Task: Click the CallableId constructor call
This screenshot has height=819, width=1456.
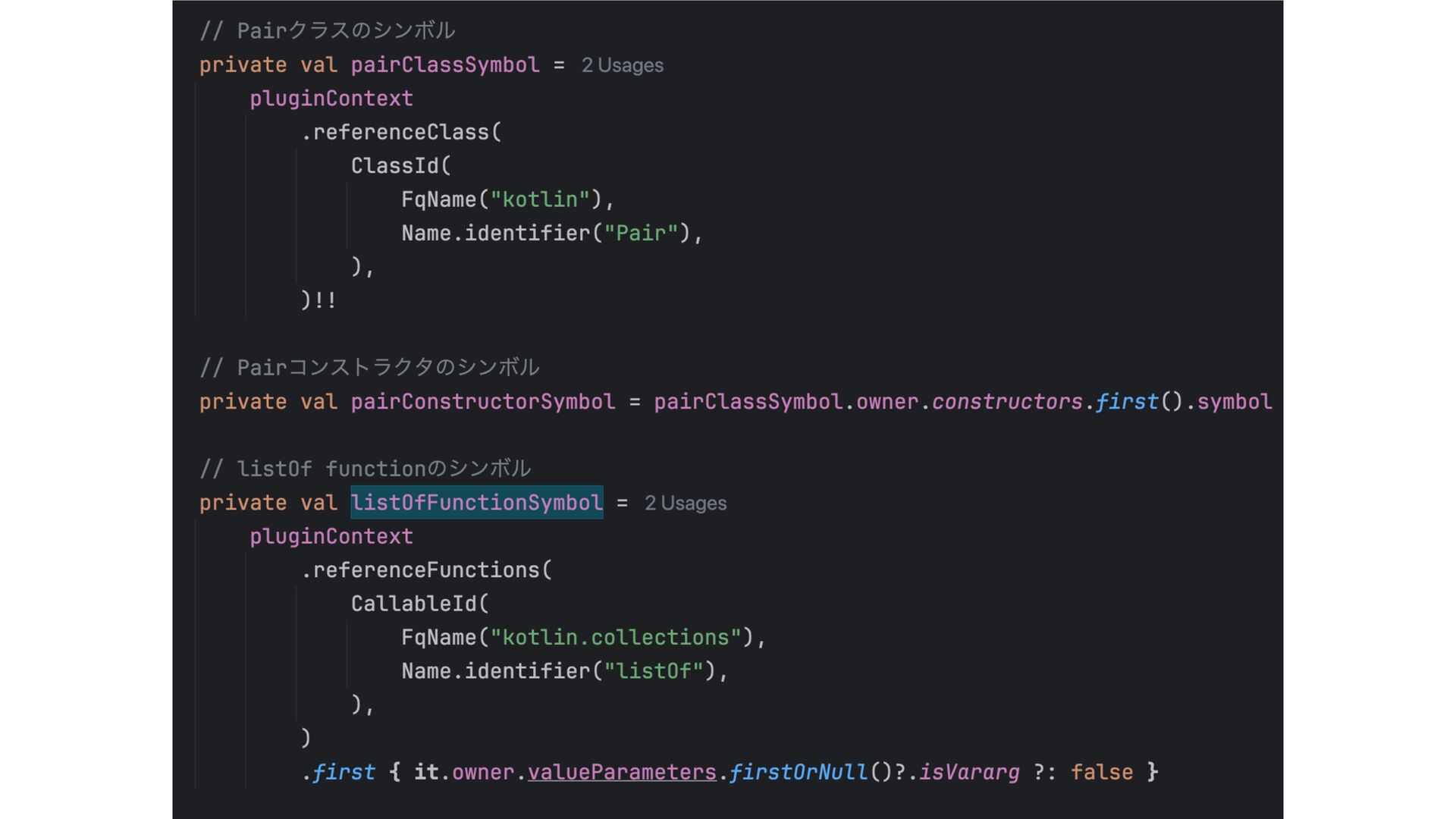Action: pyautogui.click(x=420, y=604)
